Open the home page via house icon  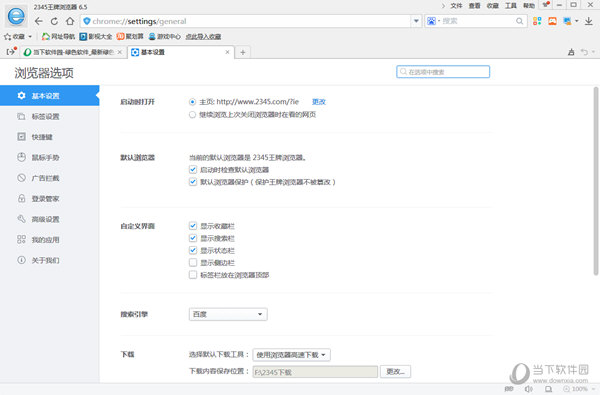[70, 21]
